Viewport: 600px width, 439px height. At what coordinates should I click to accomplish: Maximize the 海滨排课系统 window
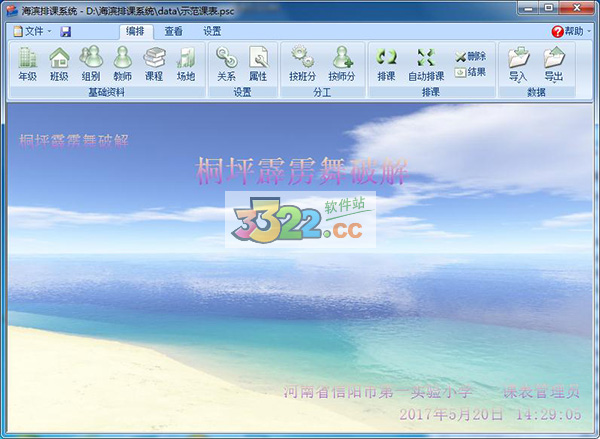click(548, 8)
